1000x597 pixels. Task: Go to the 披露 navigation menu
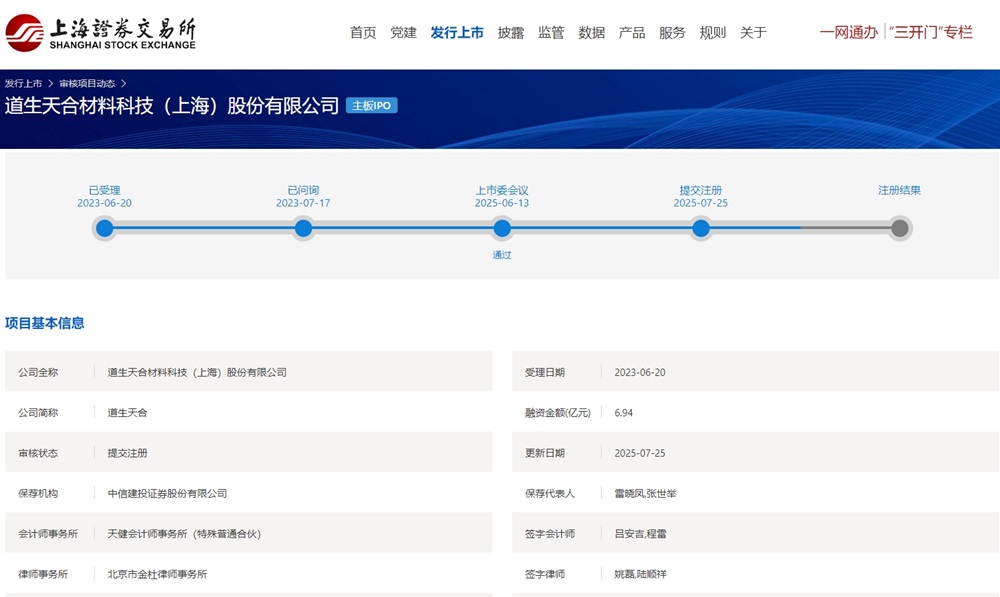pyautogui.click(x=511, y=33)
